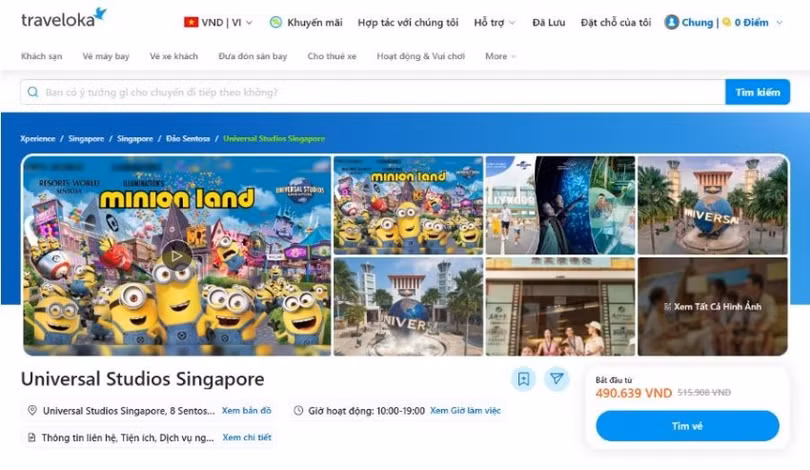Click the search magnifier icon
Screen dimensions: 810x470
[34, 92]
